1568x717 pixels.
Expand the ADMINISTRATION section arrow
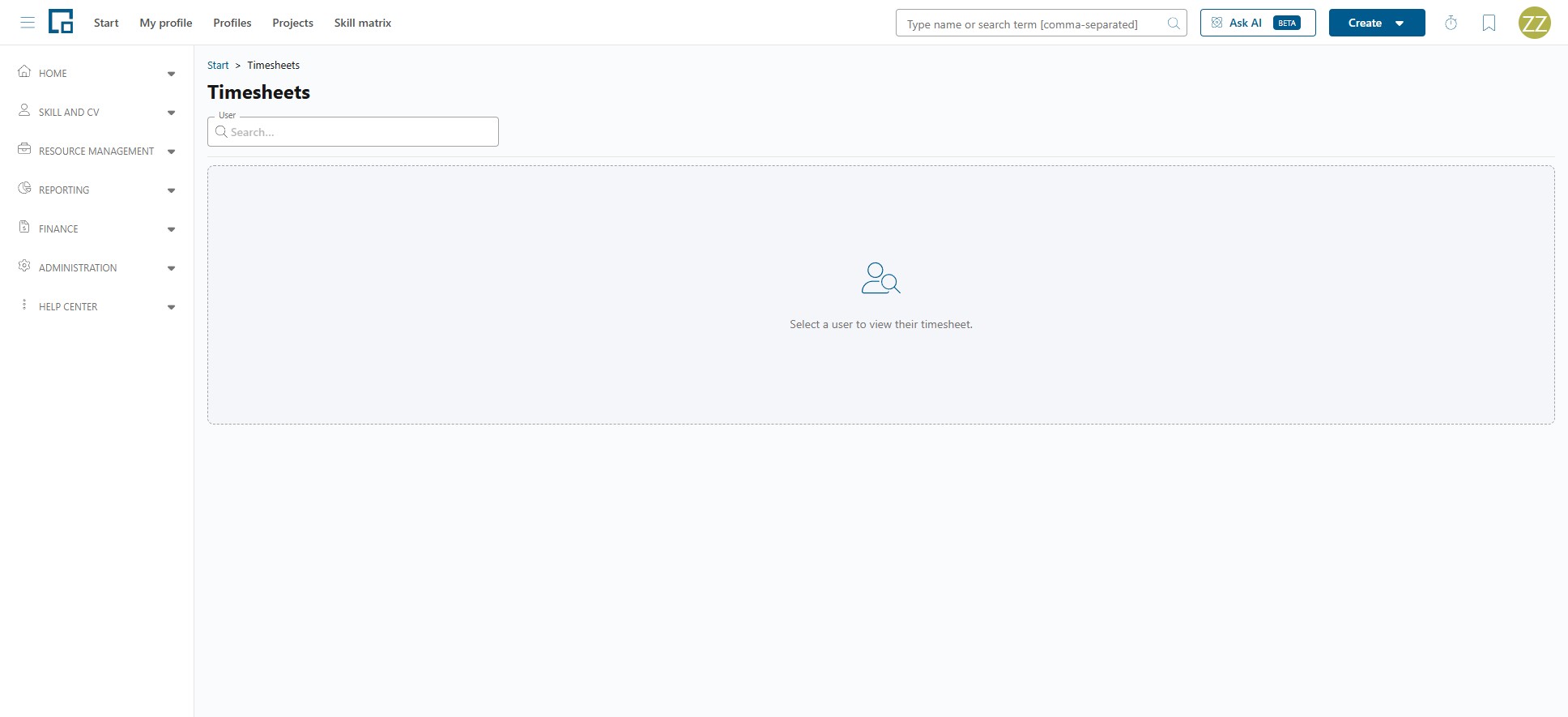click(x=171, y=268)
